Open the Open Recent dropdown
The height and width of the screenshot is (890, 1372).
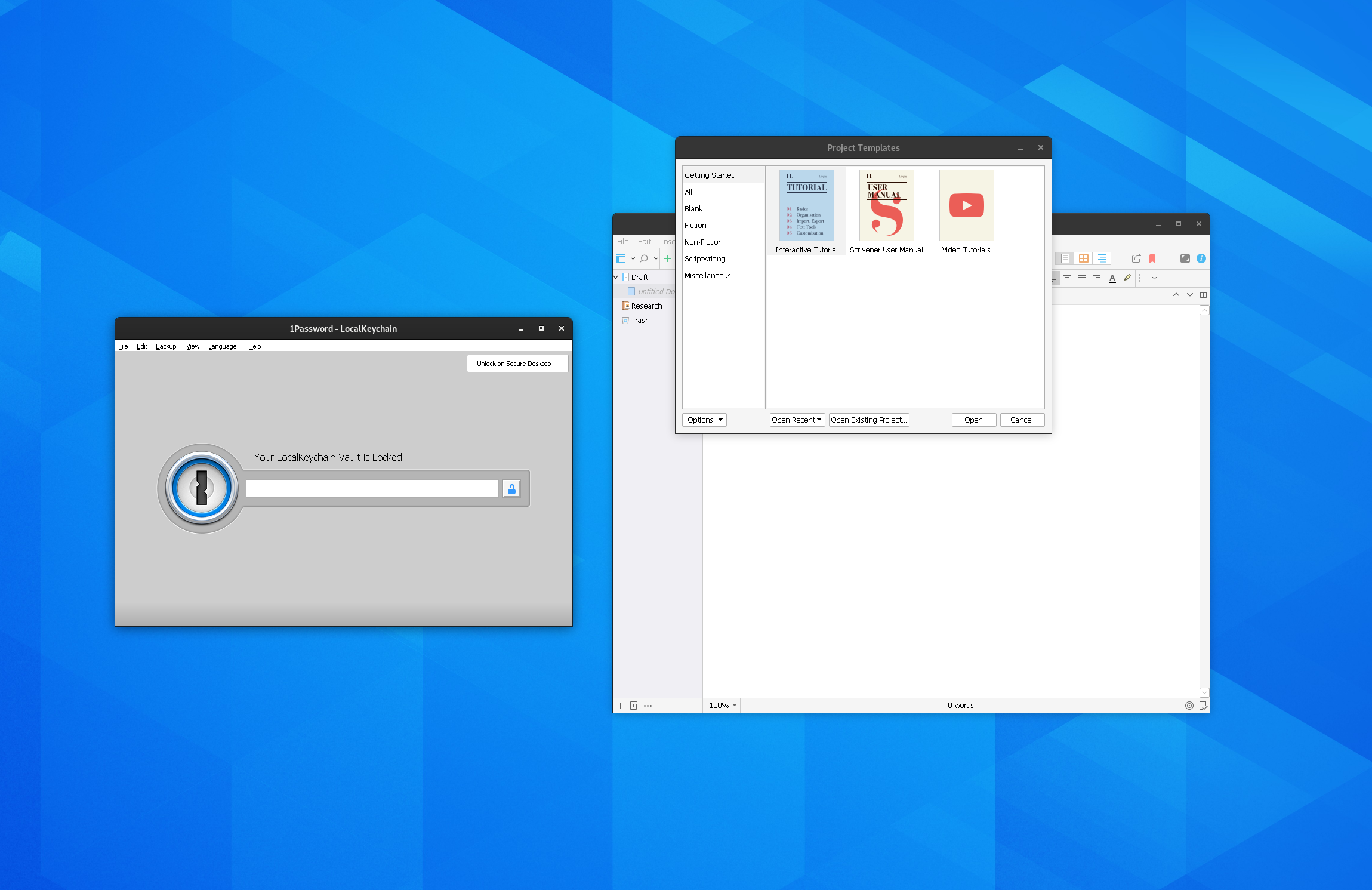[796, 419]
